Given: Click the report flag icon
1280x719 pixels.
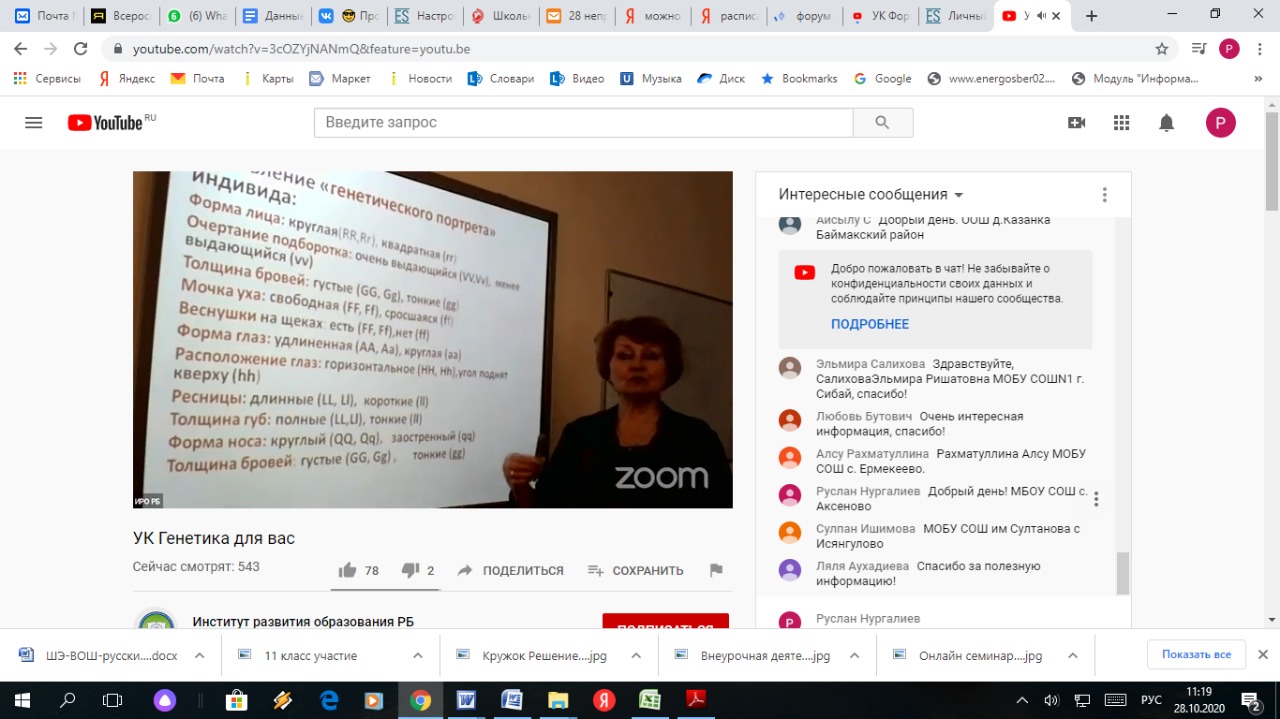Looking at the screenshot, I should coord(716,570).
